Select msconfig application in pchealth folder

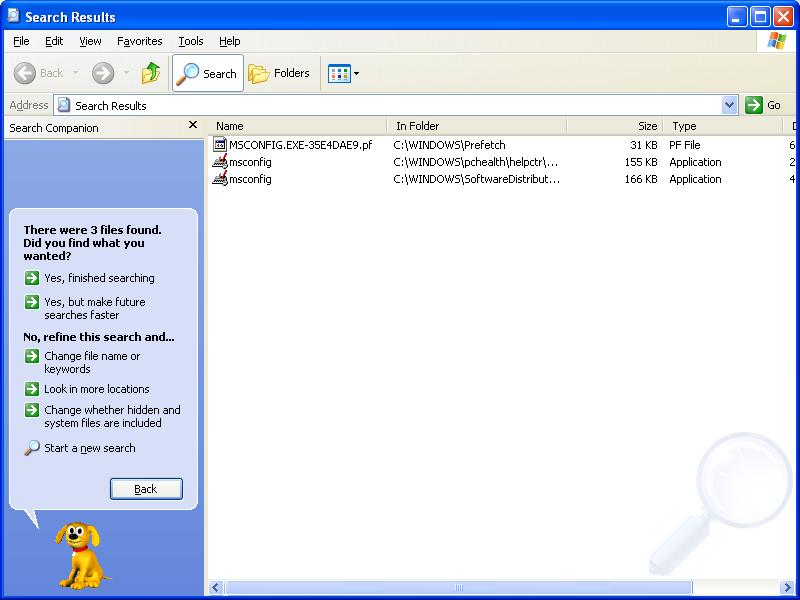(x=249, y=162)
